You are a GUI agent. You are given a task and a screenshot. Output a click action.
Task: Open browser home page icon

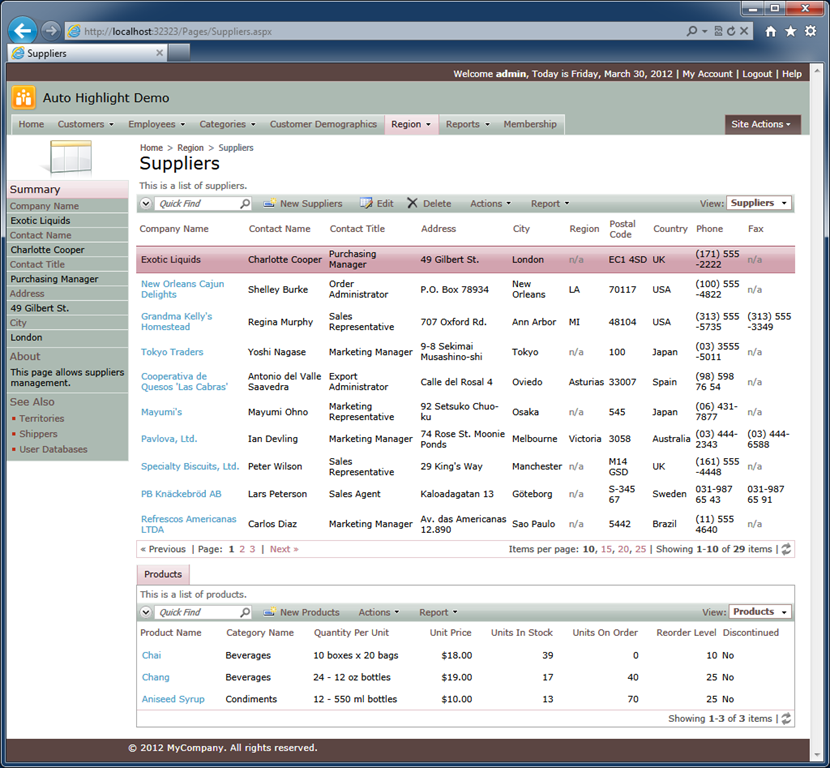tap(771, 31)
